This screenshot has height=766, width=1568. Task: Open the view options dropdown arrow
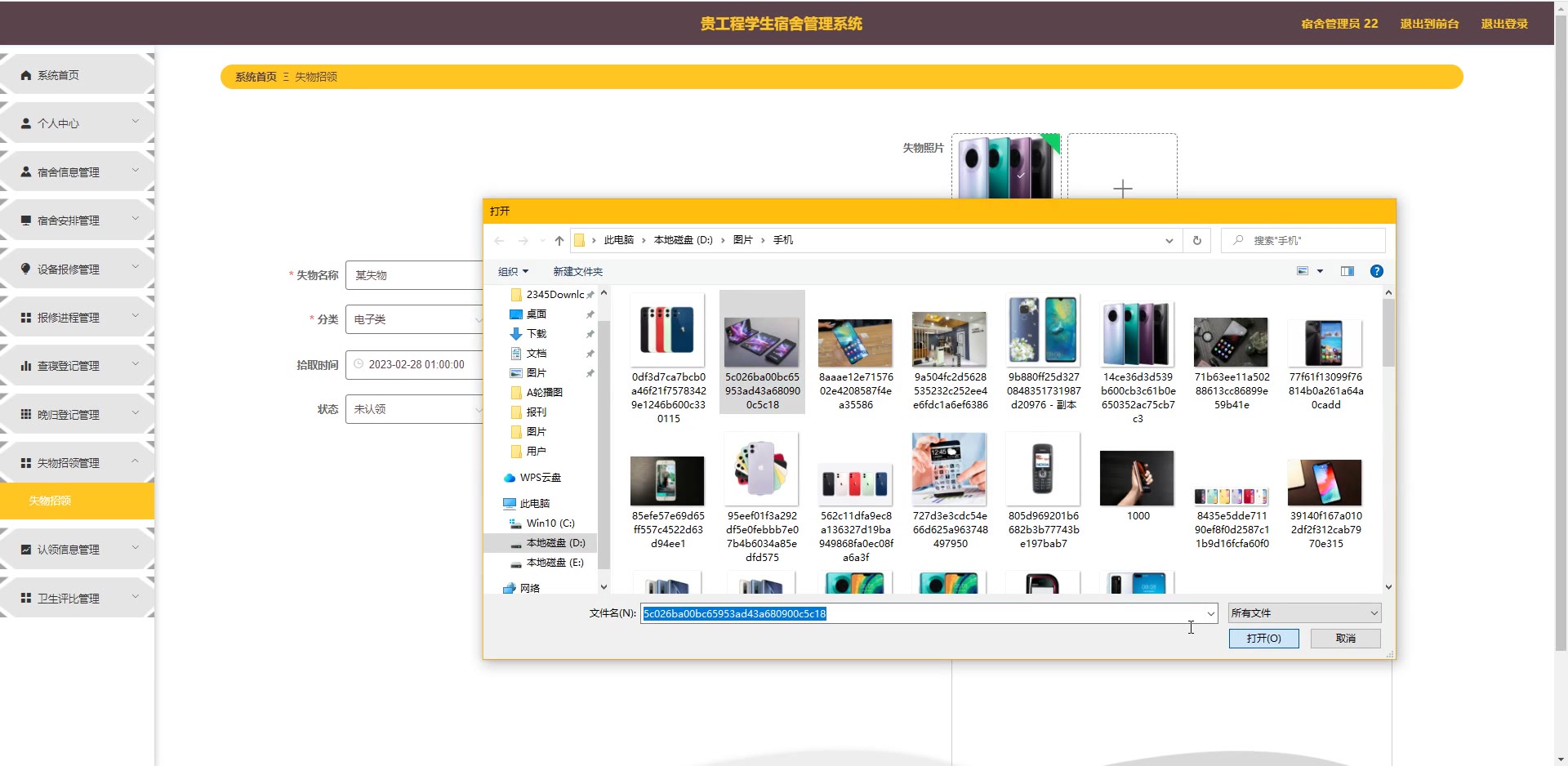(x=1320, y=271)
